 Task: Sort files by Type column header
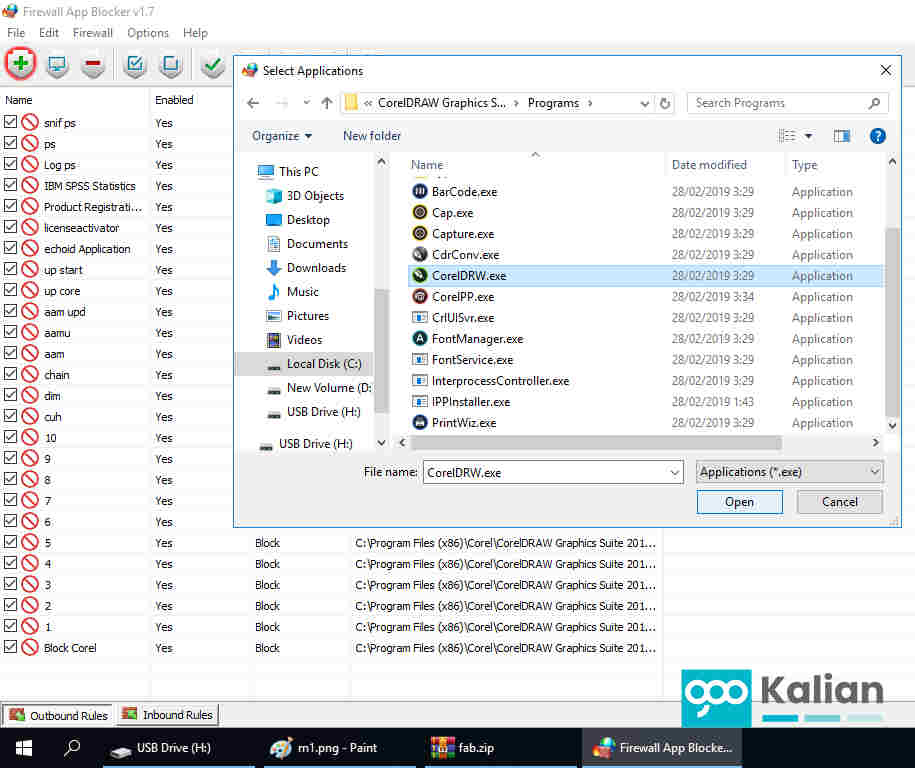pos(804,165)
